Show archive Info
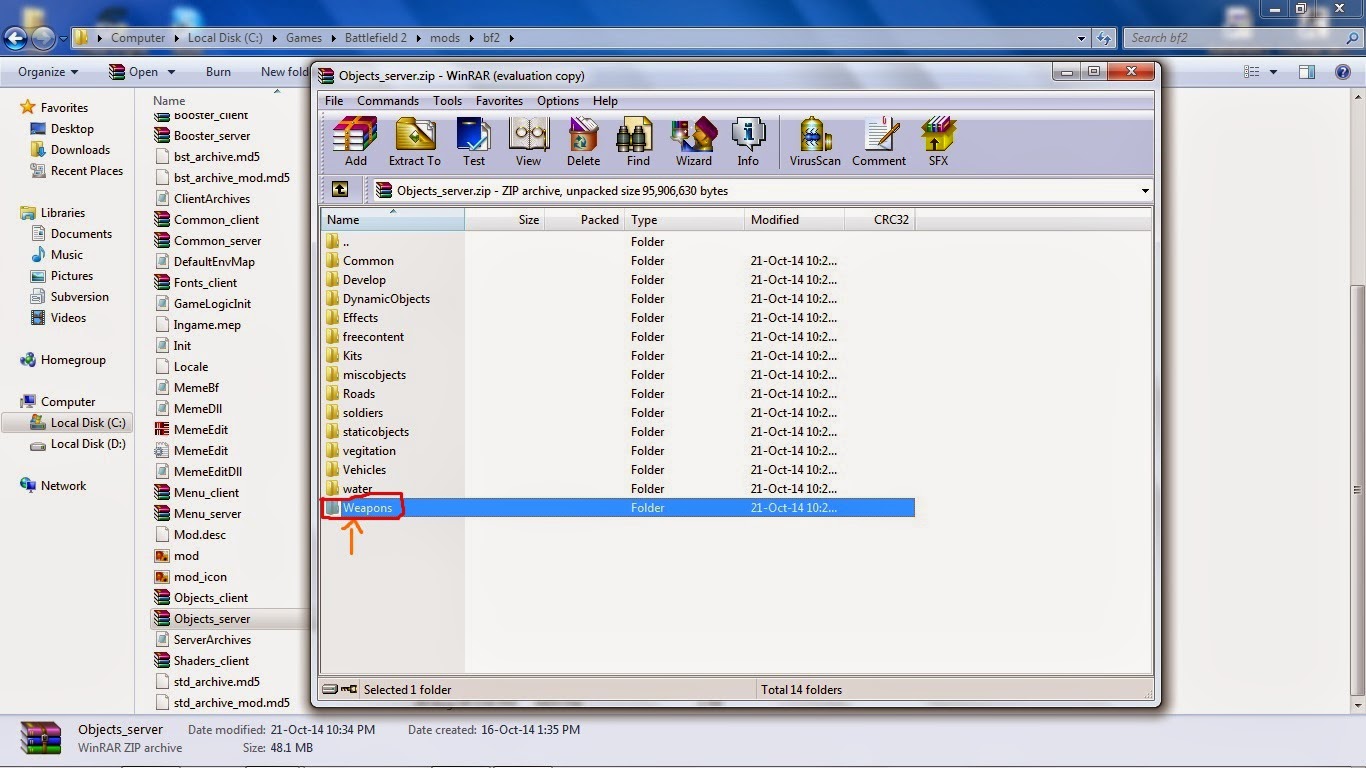 coord(748,141)
